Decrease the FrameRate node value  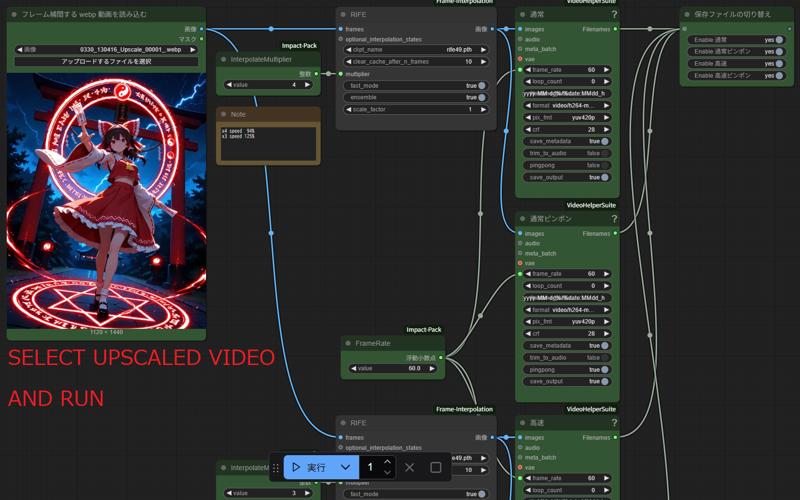[354, 368]
